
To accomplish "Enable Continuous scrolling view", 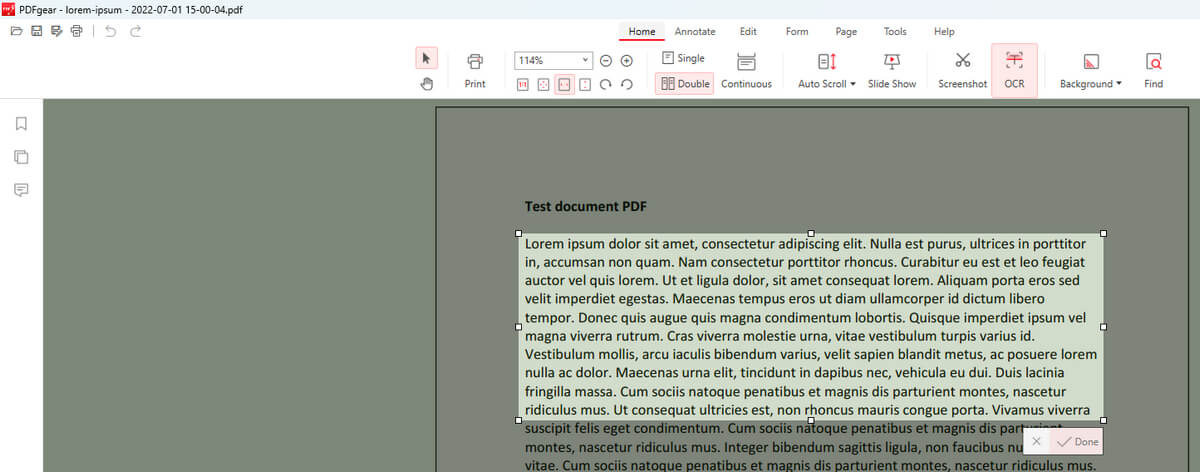I will (x=746, y=71).
